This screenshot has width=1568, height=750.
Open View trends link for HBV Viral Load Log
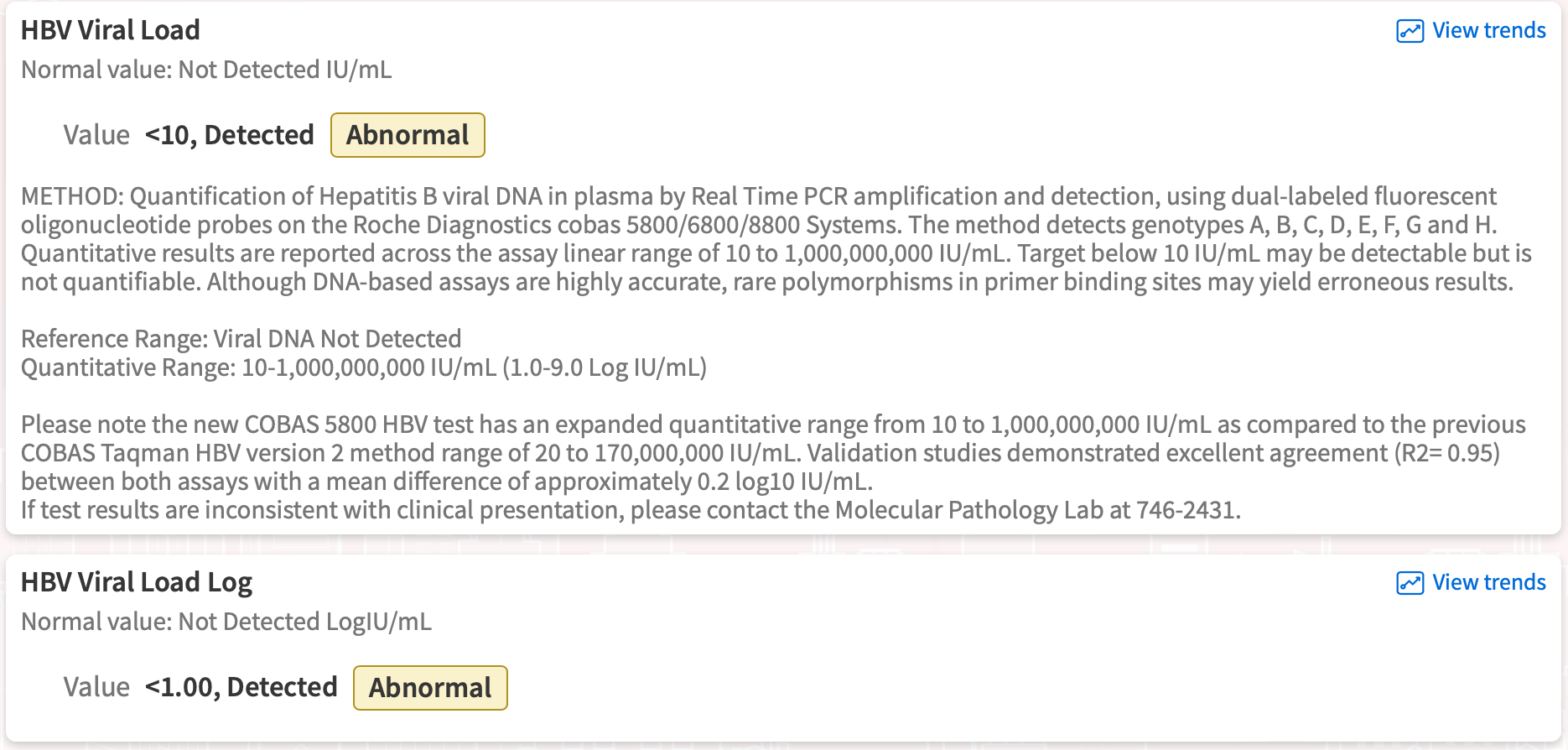(x=1488, y=583)
